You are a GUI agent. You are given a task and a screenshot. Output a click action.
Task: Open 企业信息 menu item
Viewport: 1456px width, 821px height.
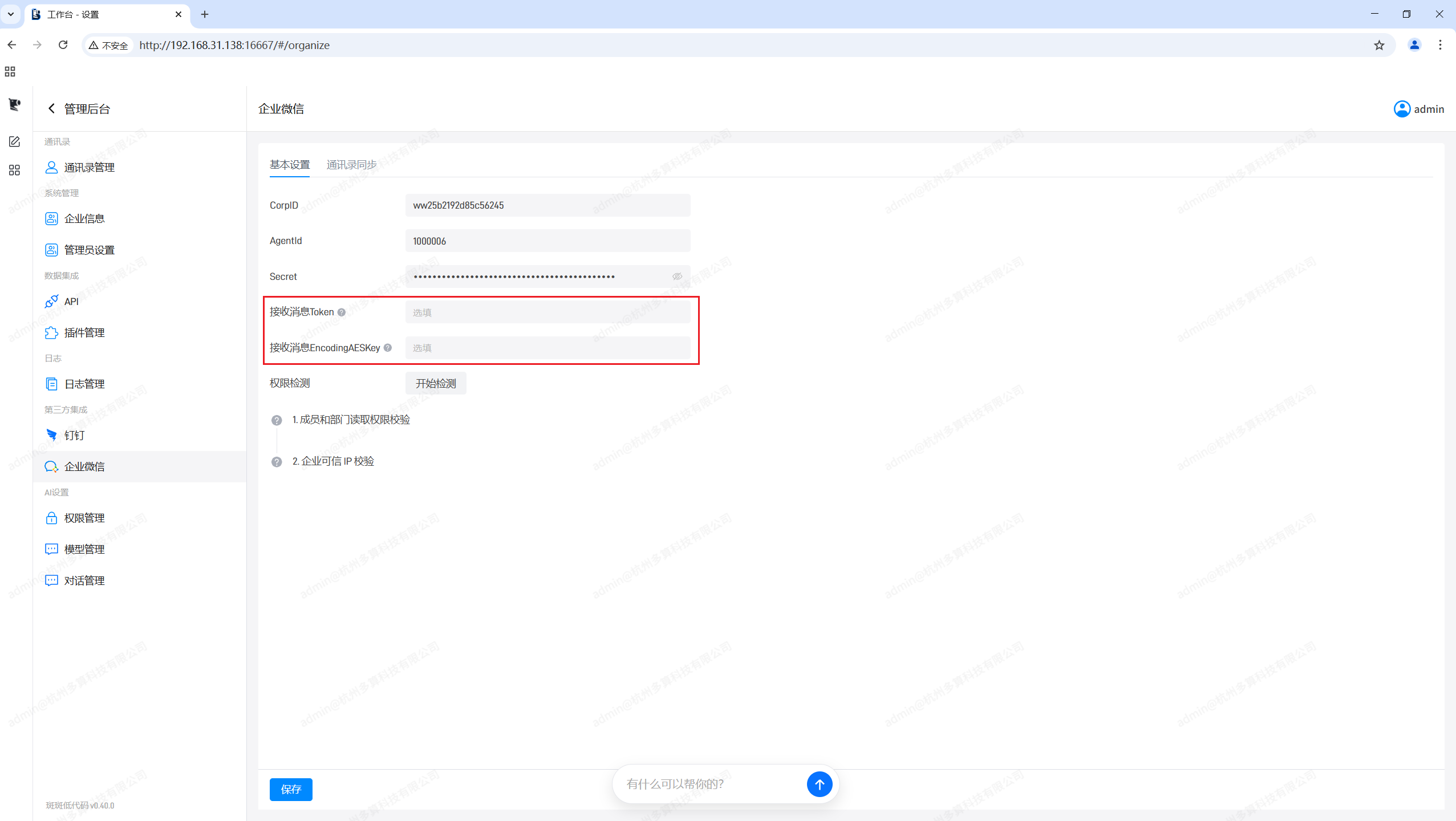[140, 218]
